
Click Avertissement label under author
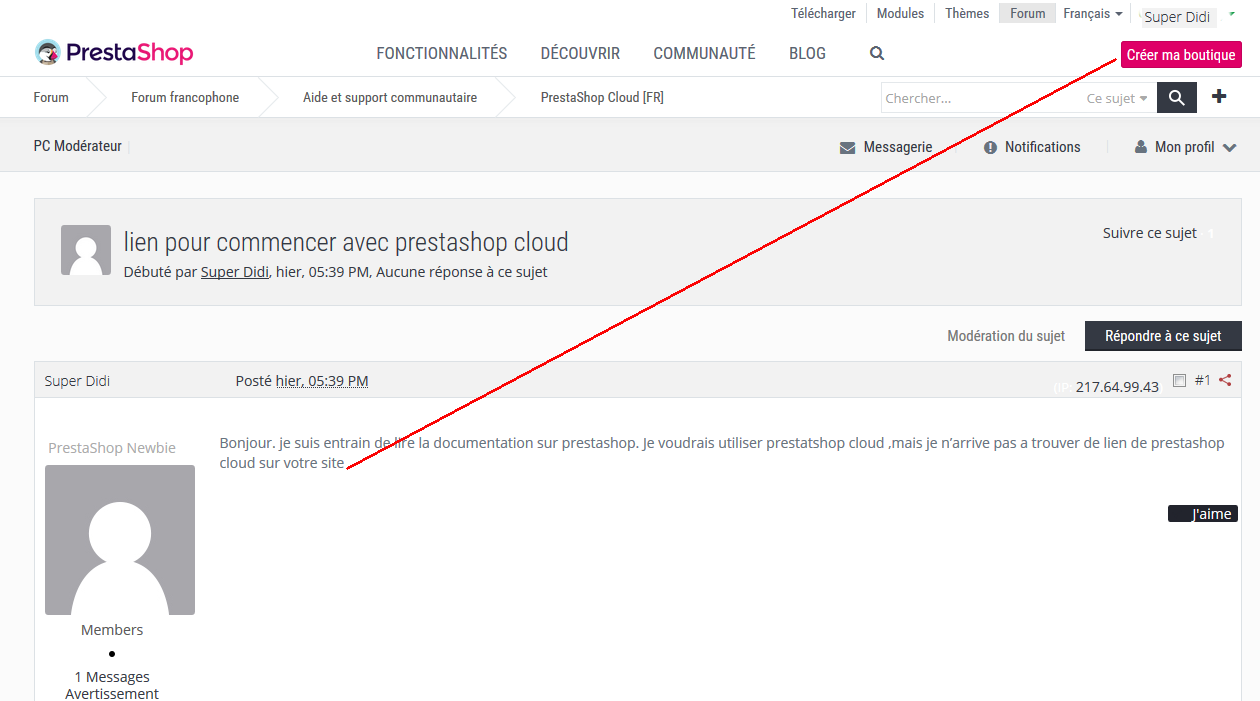112,694
